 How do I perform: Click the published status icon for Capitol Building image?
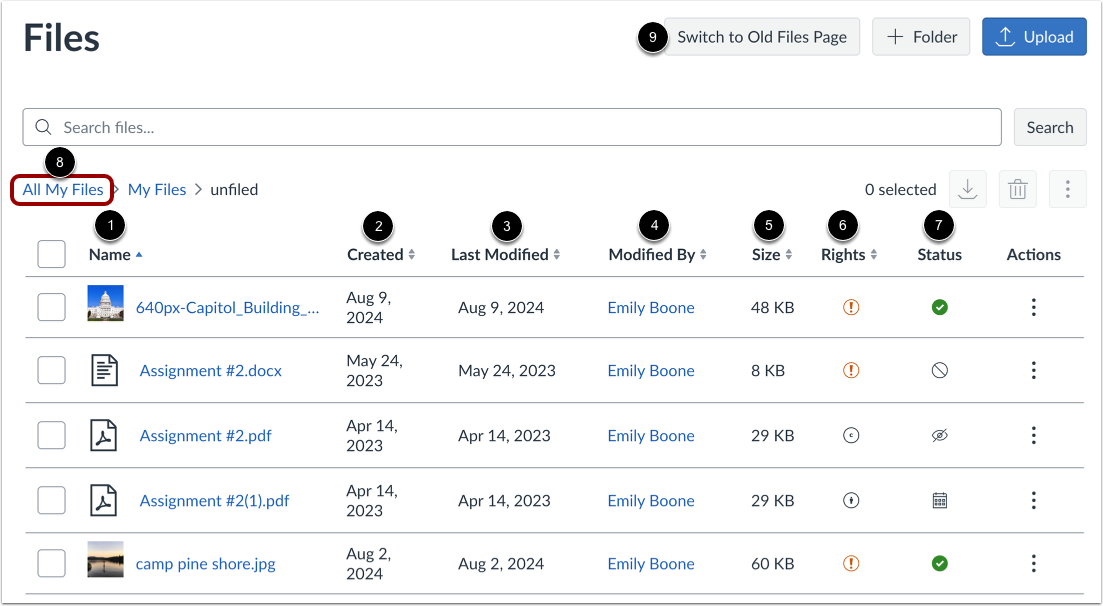tap(939, 308)
